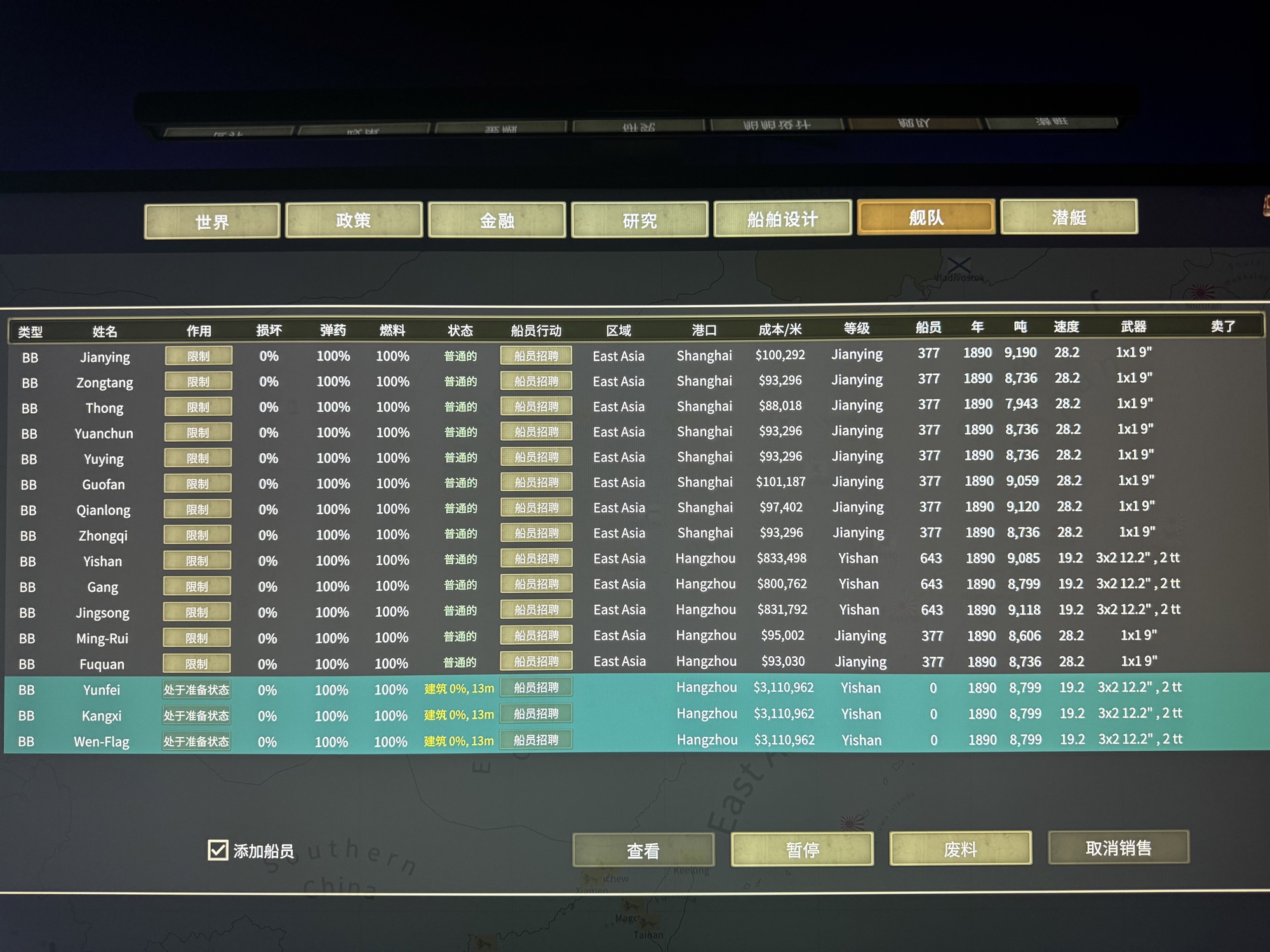Click the 限制 role button for Yuanchun

tap(197, 432)
